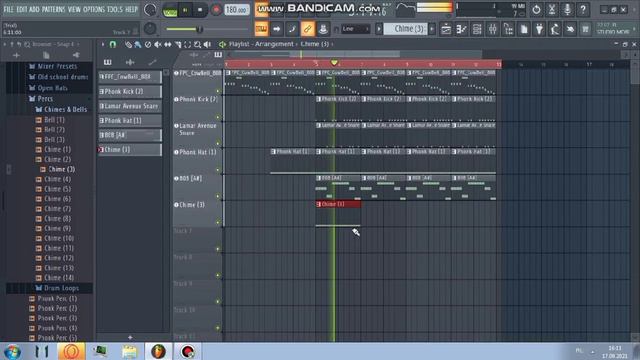Open the FILE menu
640x360 pixels.
tap(8, 9)
